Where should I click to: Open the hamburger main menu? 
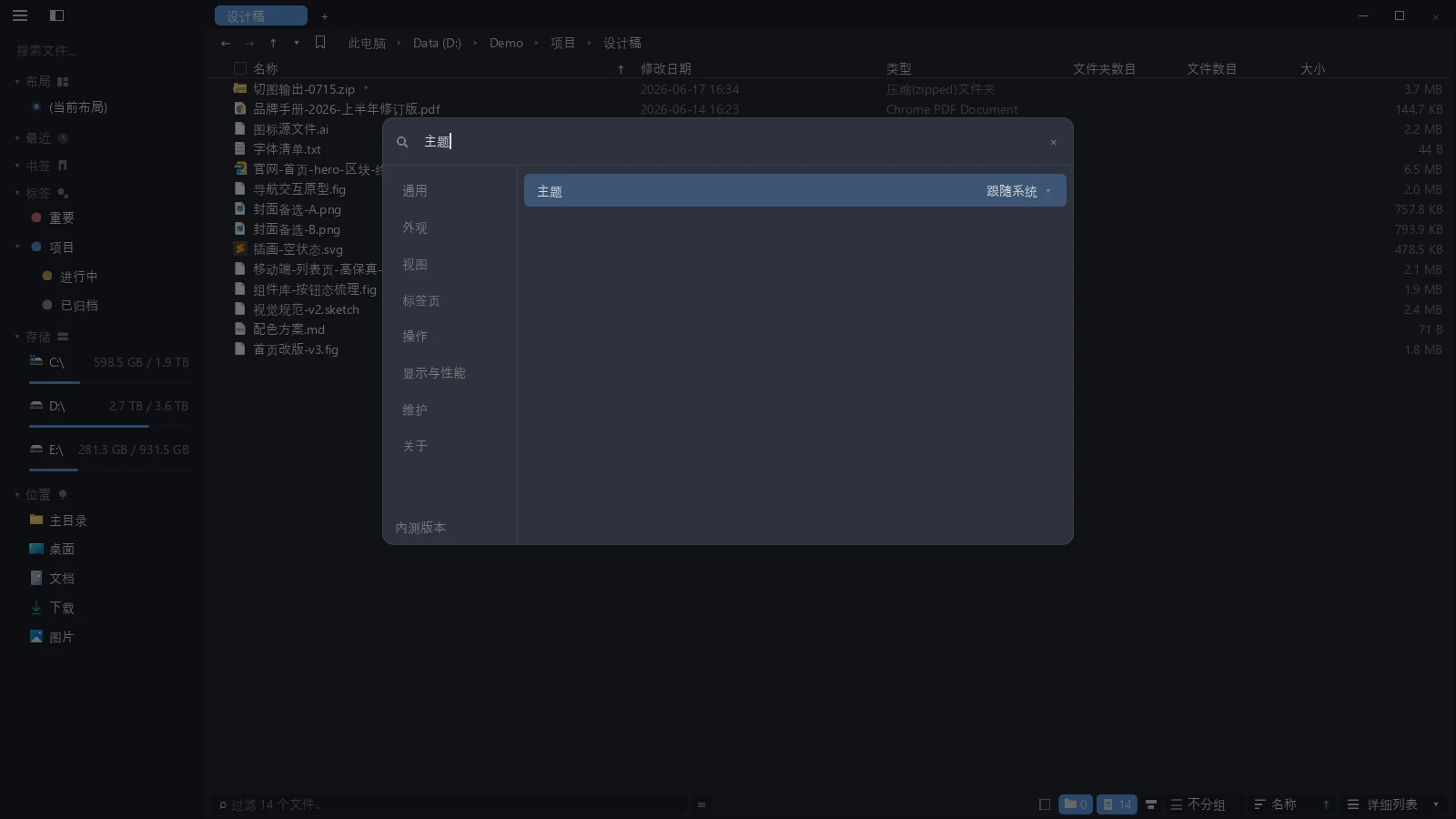(x=20, y=15)
